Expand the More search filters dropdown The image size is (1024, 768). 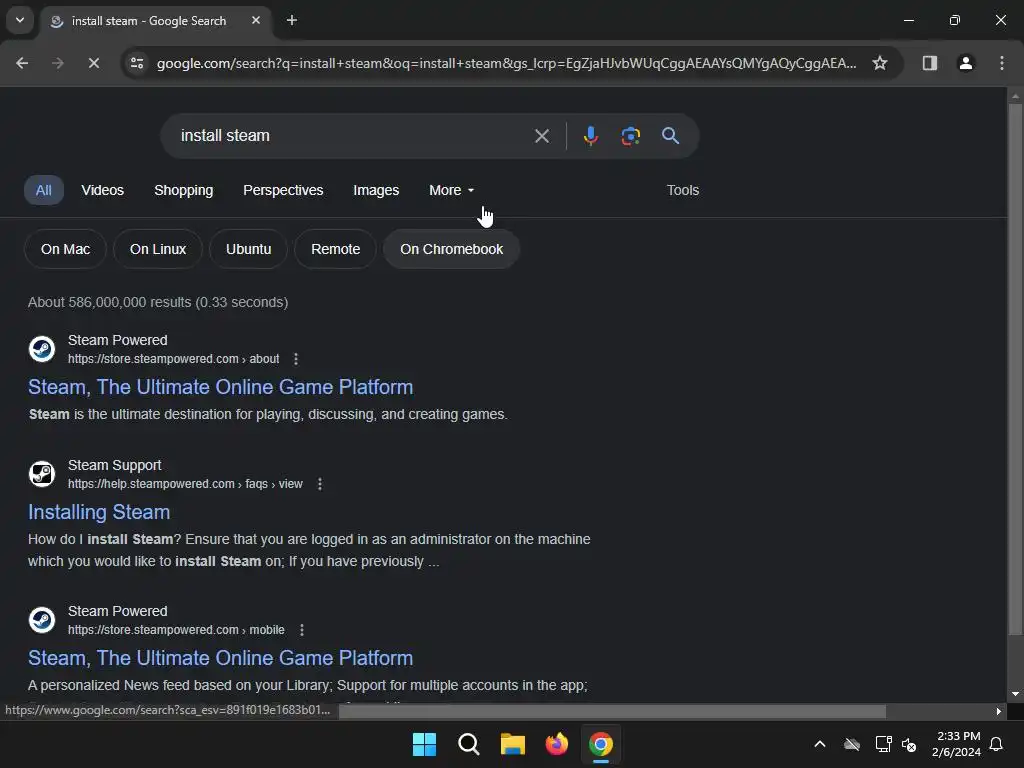451,190
